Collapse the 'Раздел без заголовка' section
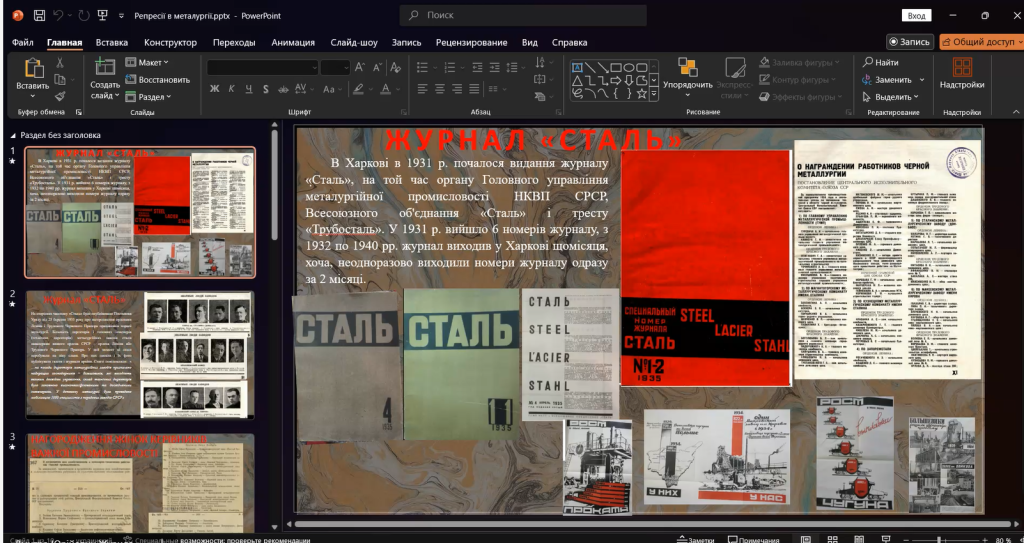The height and width of the screenshot is (543, 1024). [13, 135]
